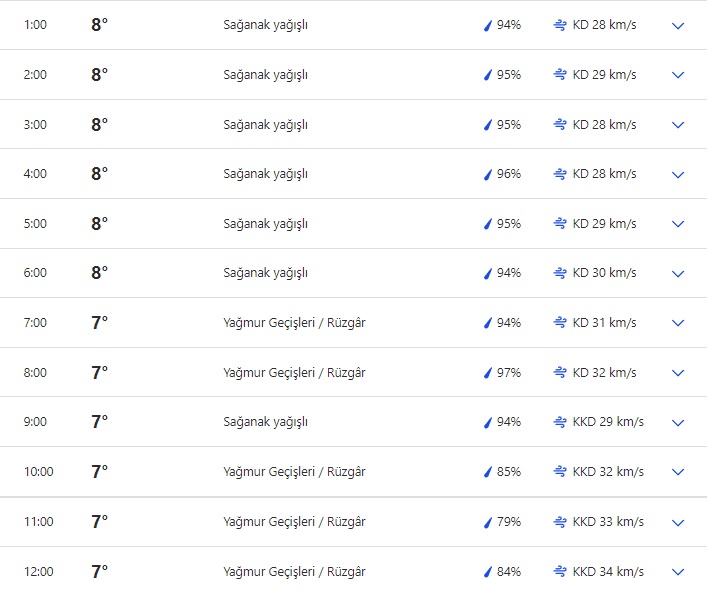Select the 4:00 row's Sağanak yağışlı text

point(265,174)
